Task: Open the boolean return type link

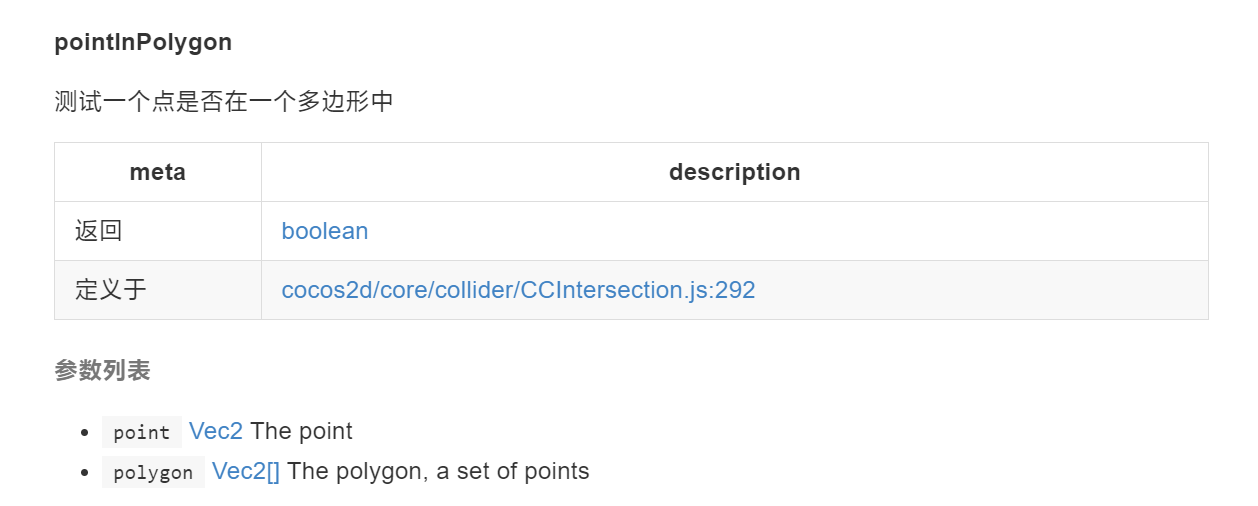Action: pos(325,231)
